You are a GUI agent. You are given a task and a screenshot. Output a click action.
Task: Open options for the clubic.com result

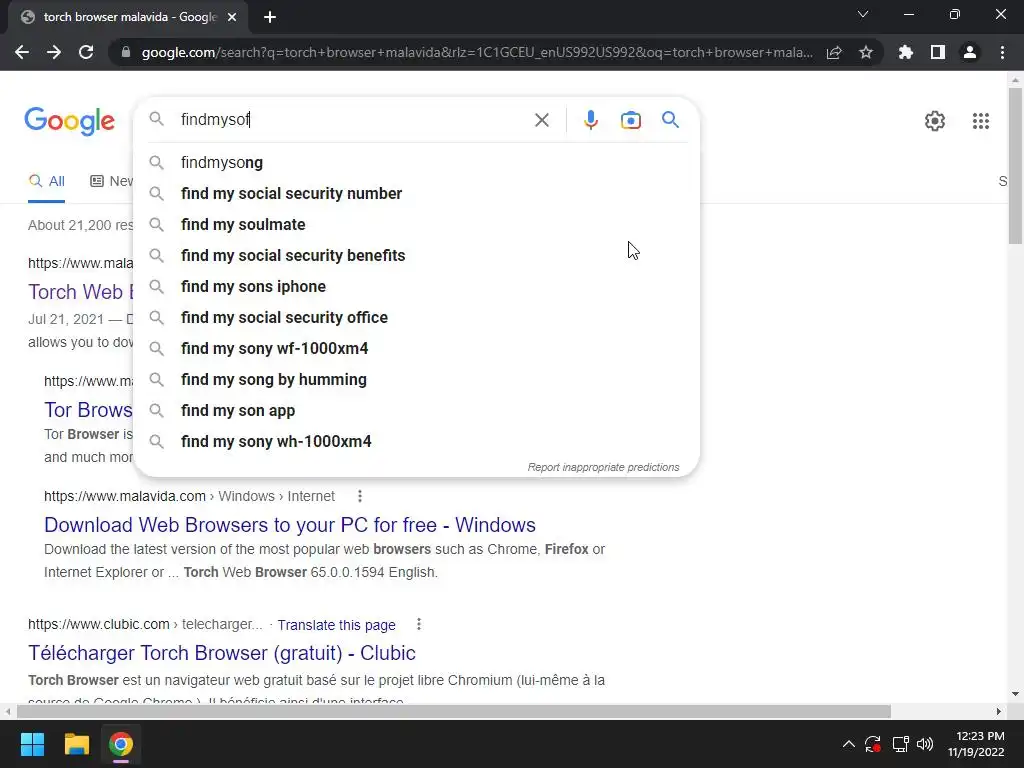[419, 624]
